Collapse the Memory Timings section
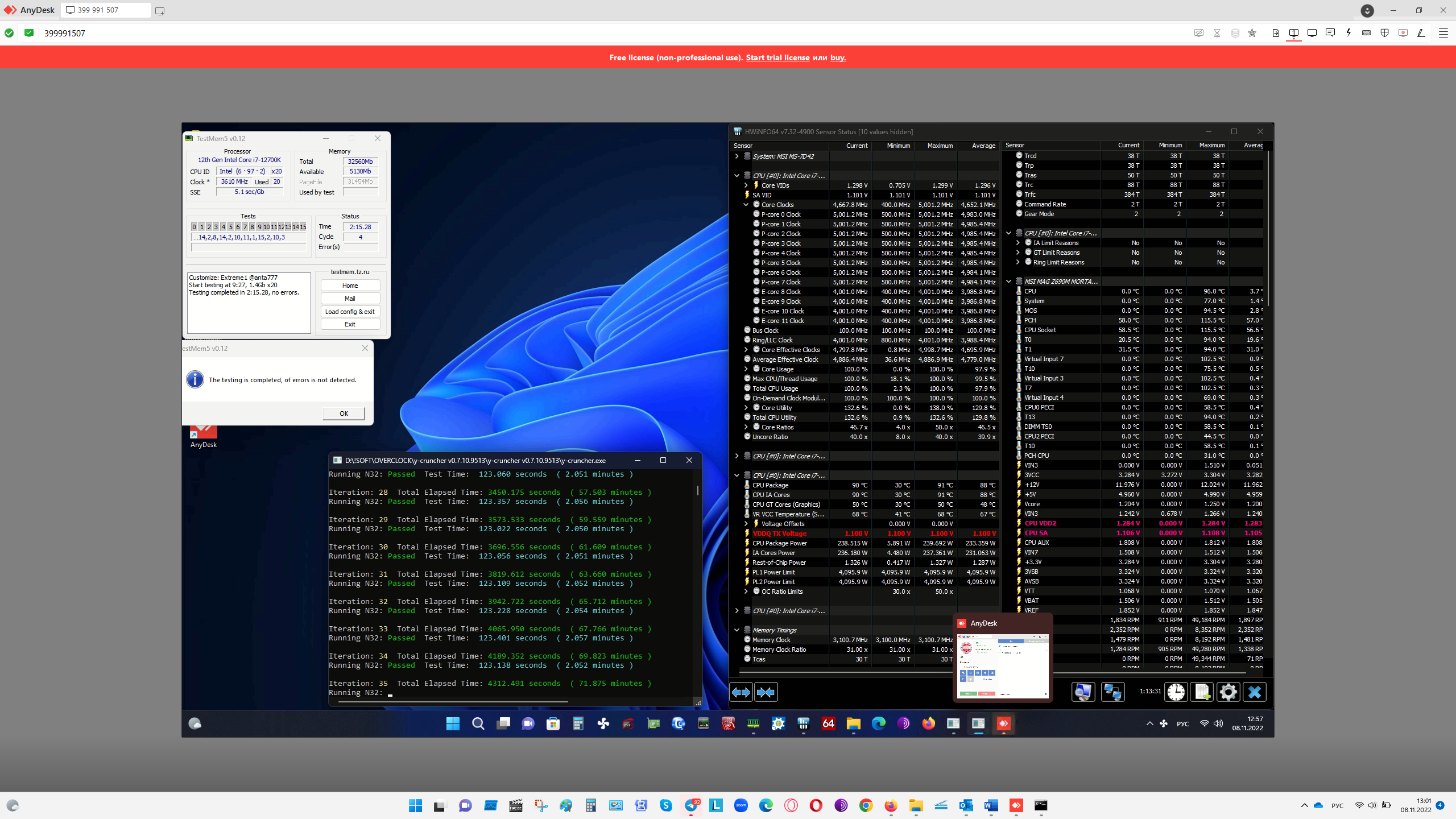This screenshot has width=1456, height=819. pos(737,630)
